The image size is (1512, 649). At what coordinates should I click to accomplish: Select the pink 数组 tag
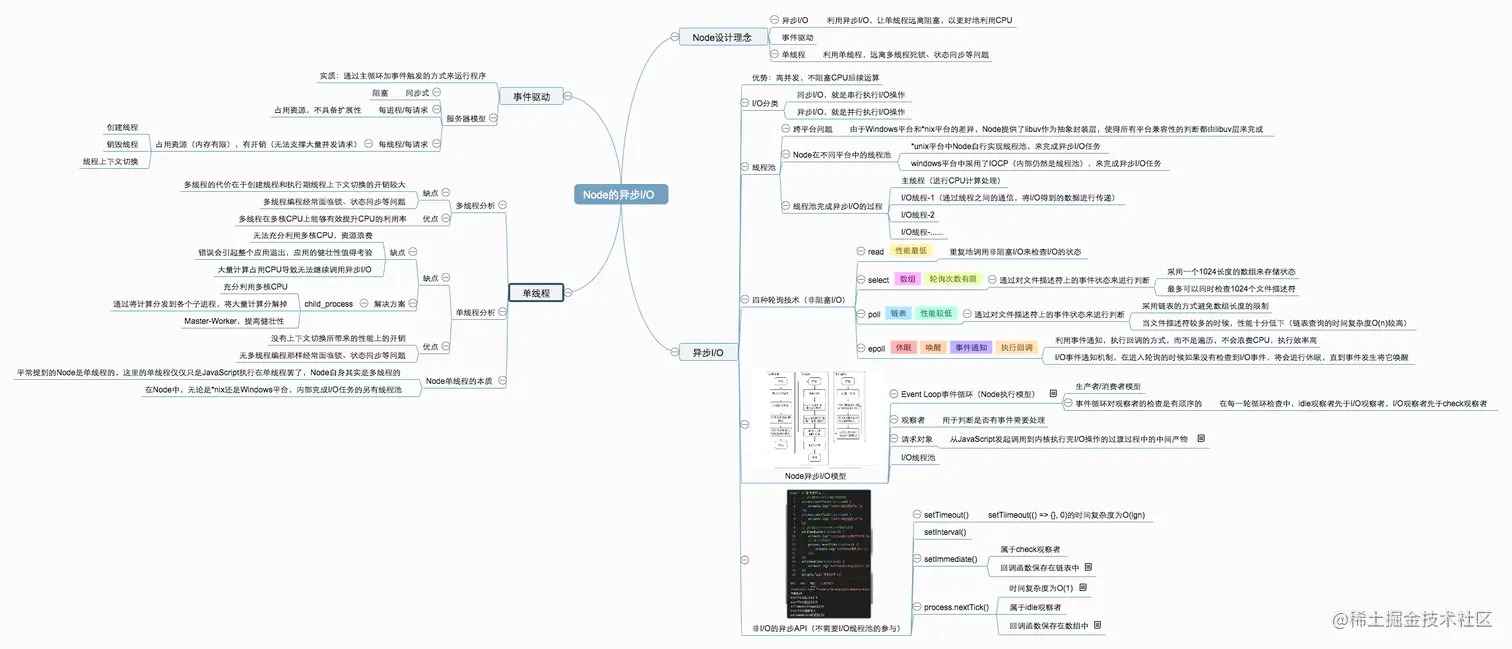[907, 280]
